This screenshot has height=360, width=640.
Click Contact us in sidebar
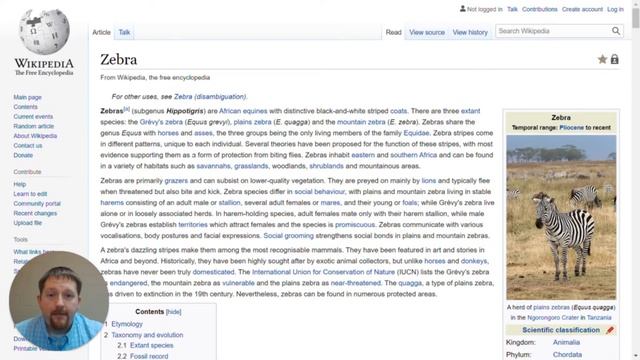click(x=28, y=146)
